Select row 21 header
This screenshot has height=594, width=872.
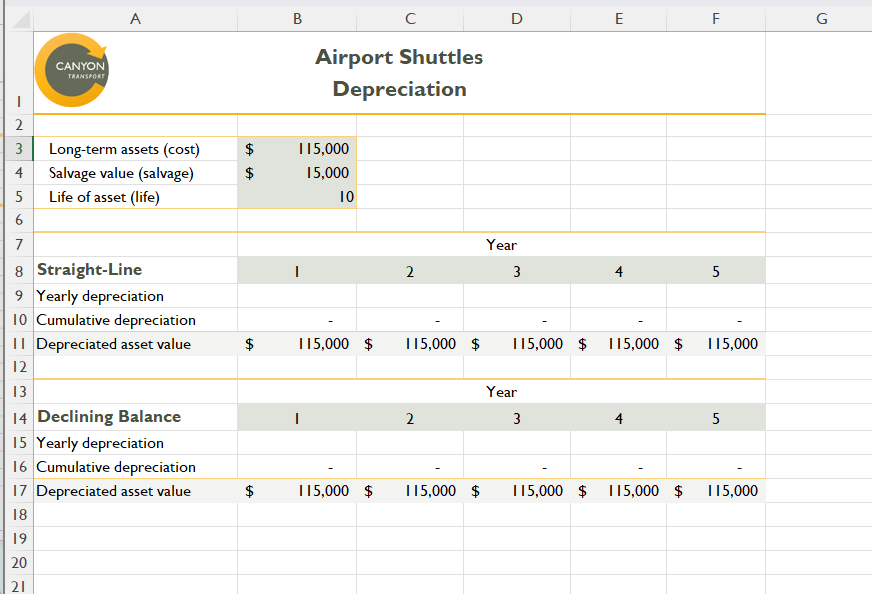(x=18, y=587)
